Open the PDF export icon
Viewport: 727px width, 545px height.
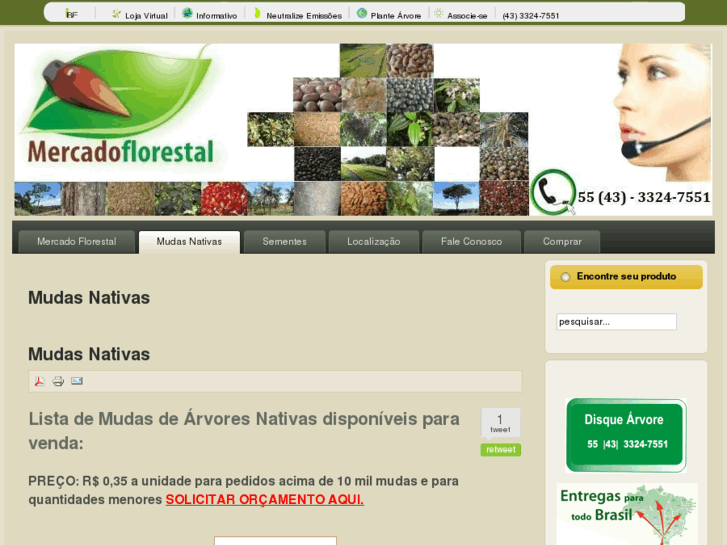39,381
